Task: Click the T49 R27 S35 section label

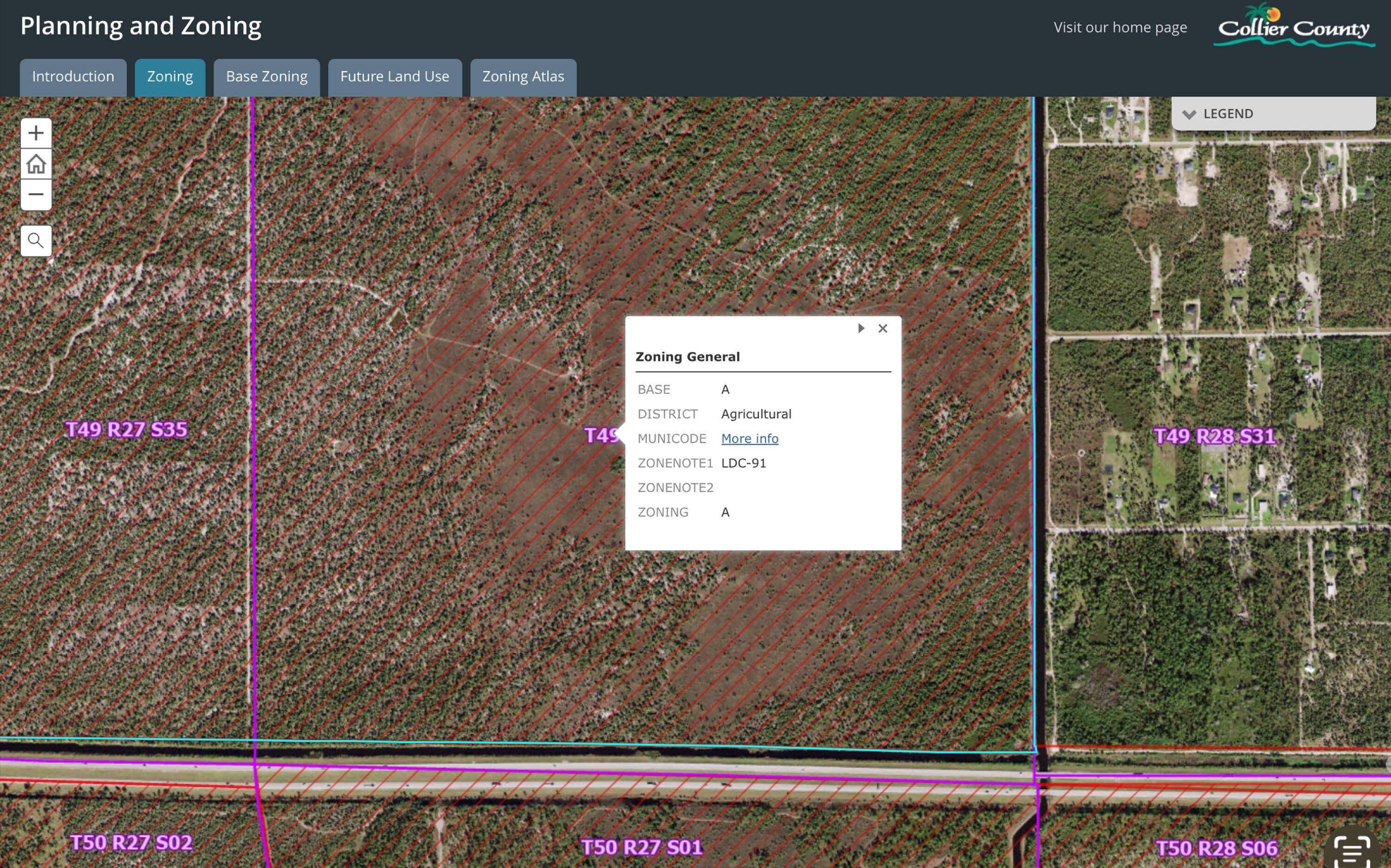Action: point(126,429)
